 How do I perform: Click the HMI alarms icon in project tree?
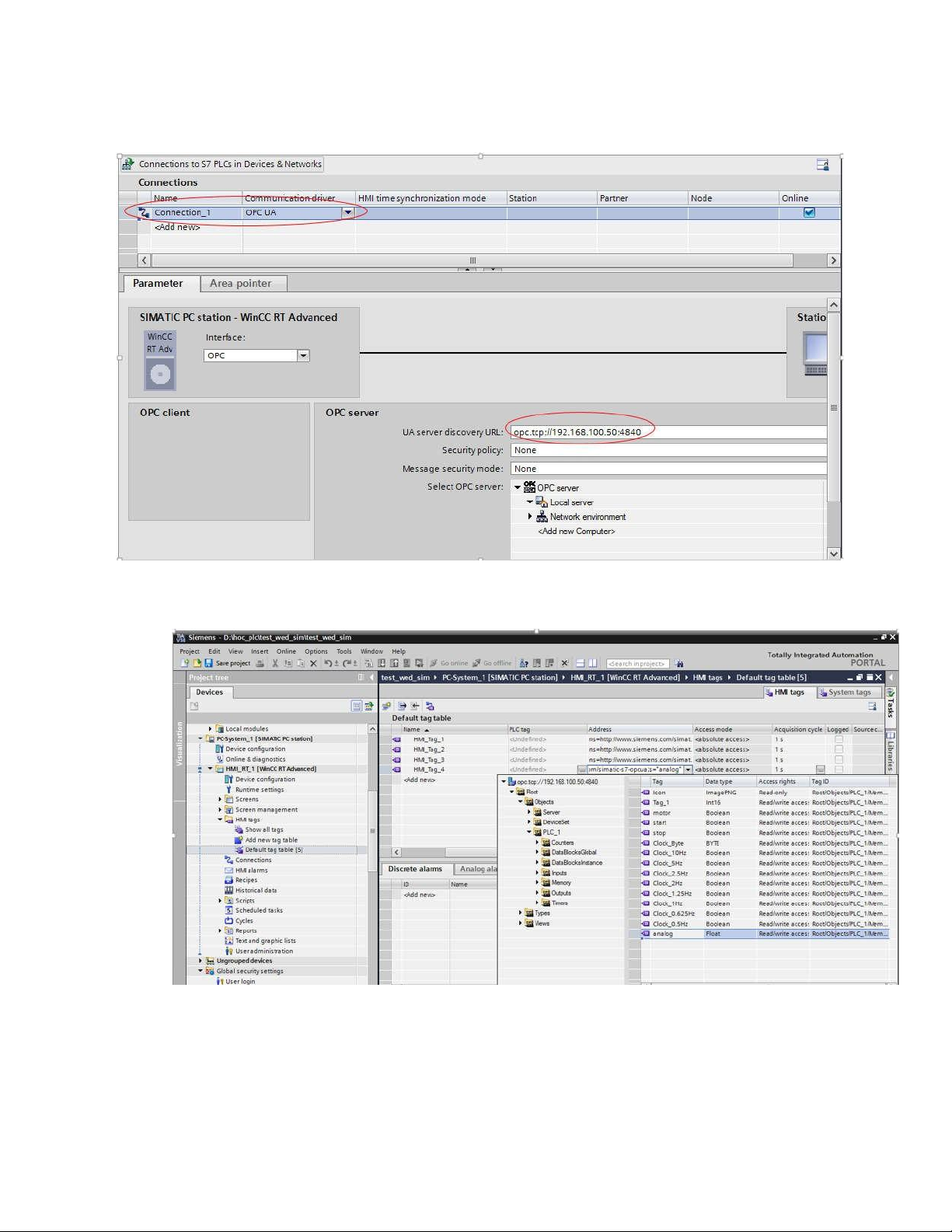pos(229,871)
